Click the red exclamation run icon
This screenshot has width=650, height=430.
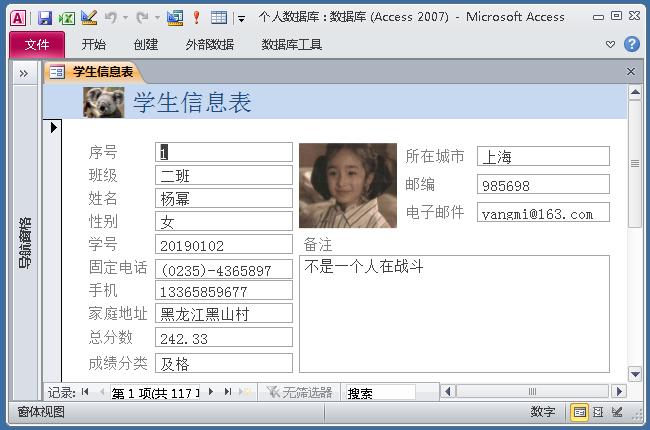pyautogui.click(x=196, y=17)
